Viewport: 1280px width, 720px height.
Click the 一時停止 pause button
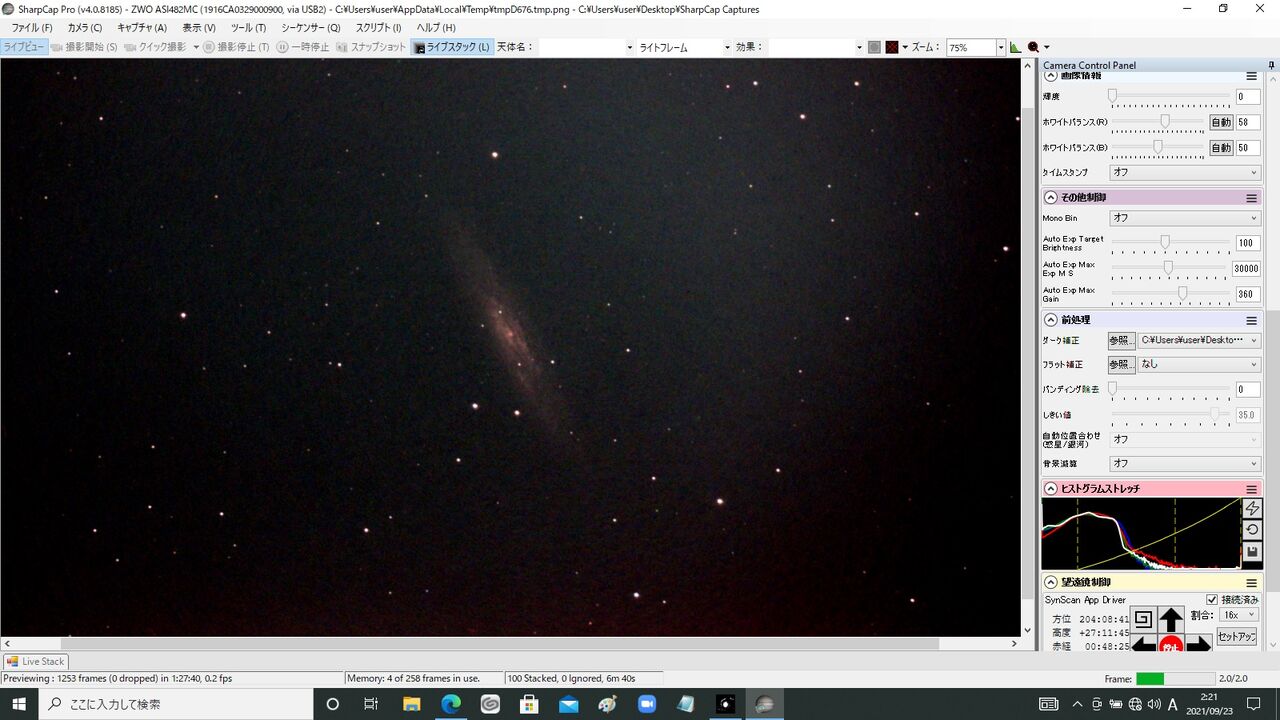tap(303, 47)
